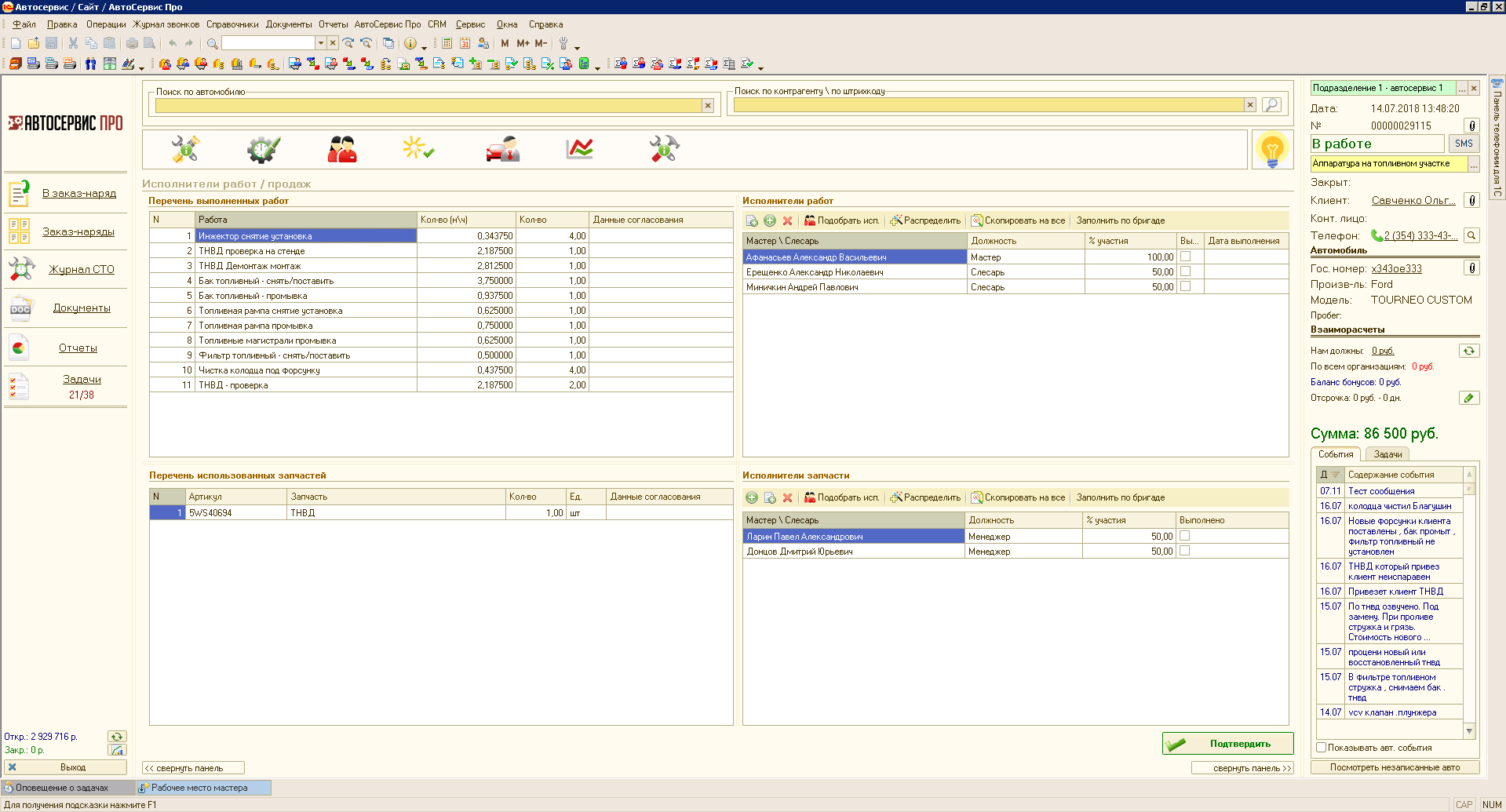Tick completed checkbox for Ларин Павел Александрович
The image size is (1506, 812).
coord(1184,536)
